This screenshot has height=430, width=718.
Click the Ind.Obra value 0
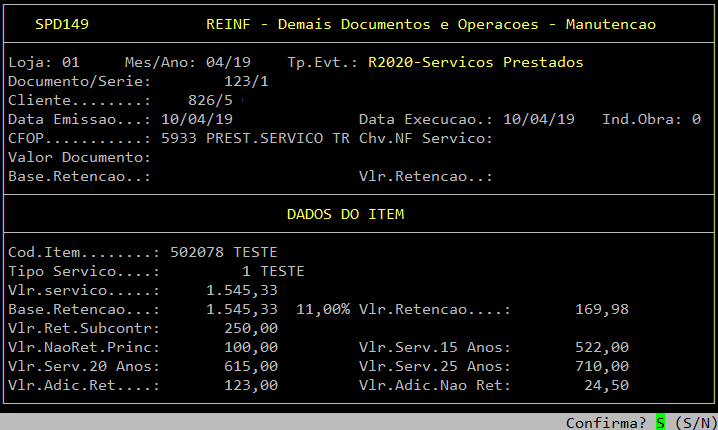695,119
